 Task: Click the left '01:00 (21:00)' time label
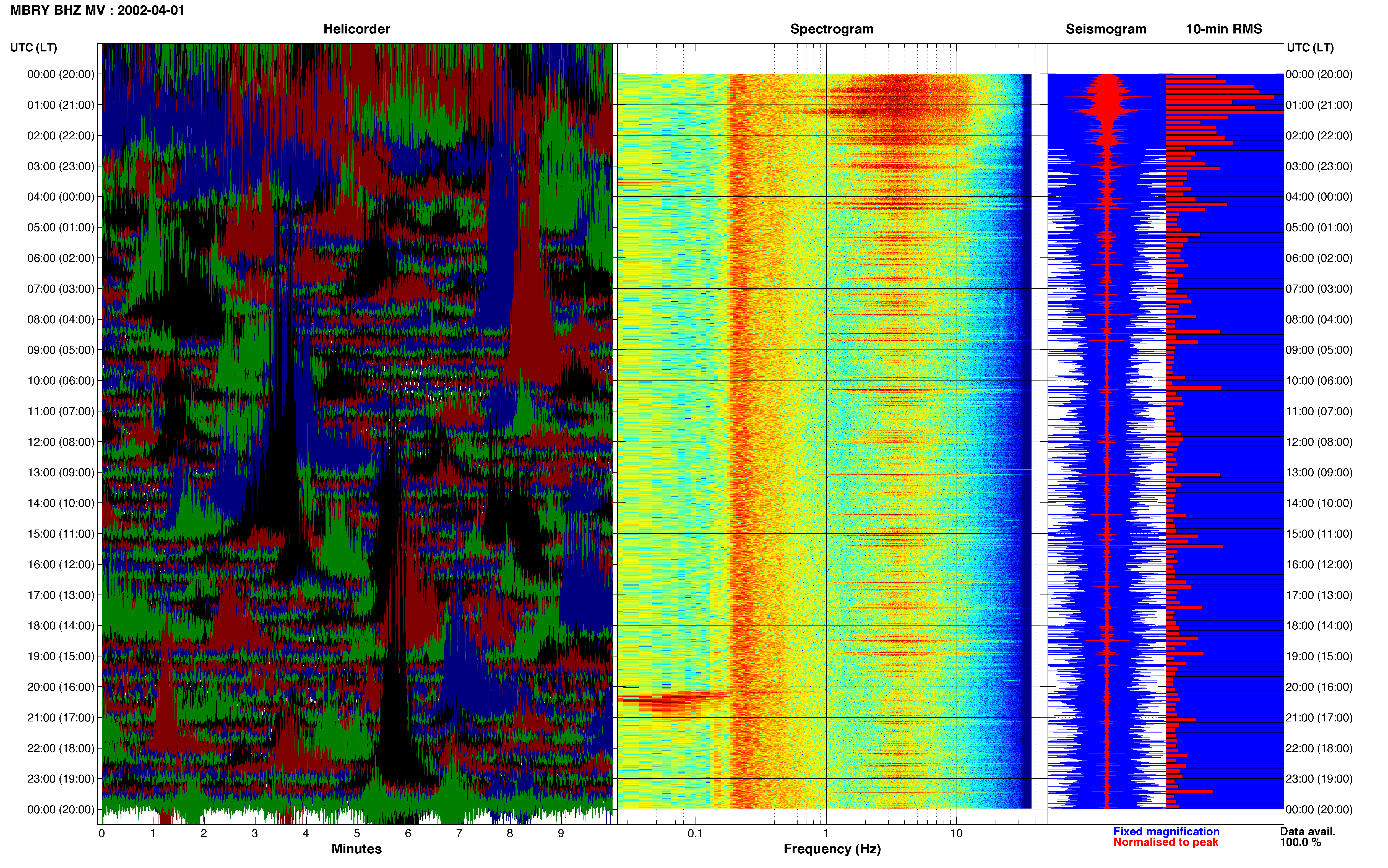point(61,105)
